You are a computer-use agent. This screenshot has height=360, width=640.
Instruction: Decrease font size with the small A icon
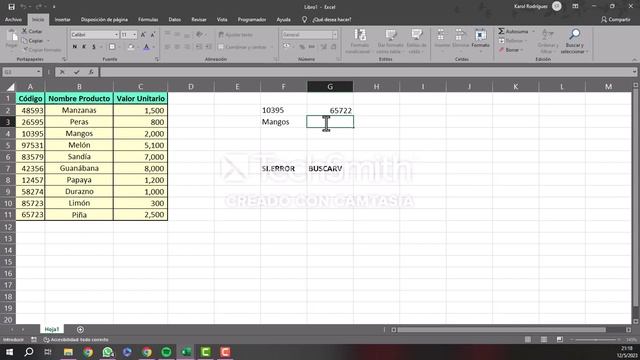(153, 35)
